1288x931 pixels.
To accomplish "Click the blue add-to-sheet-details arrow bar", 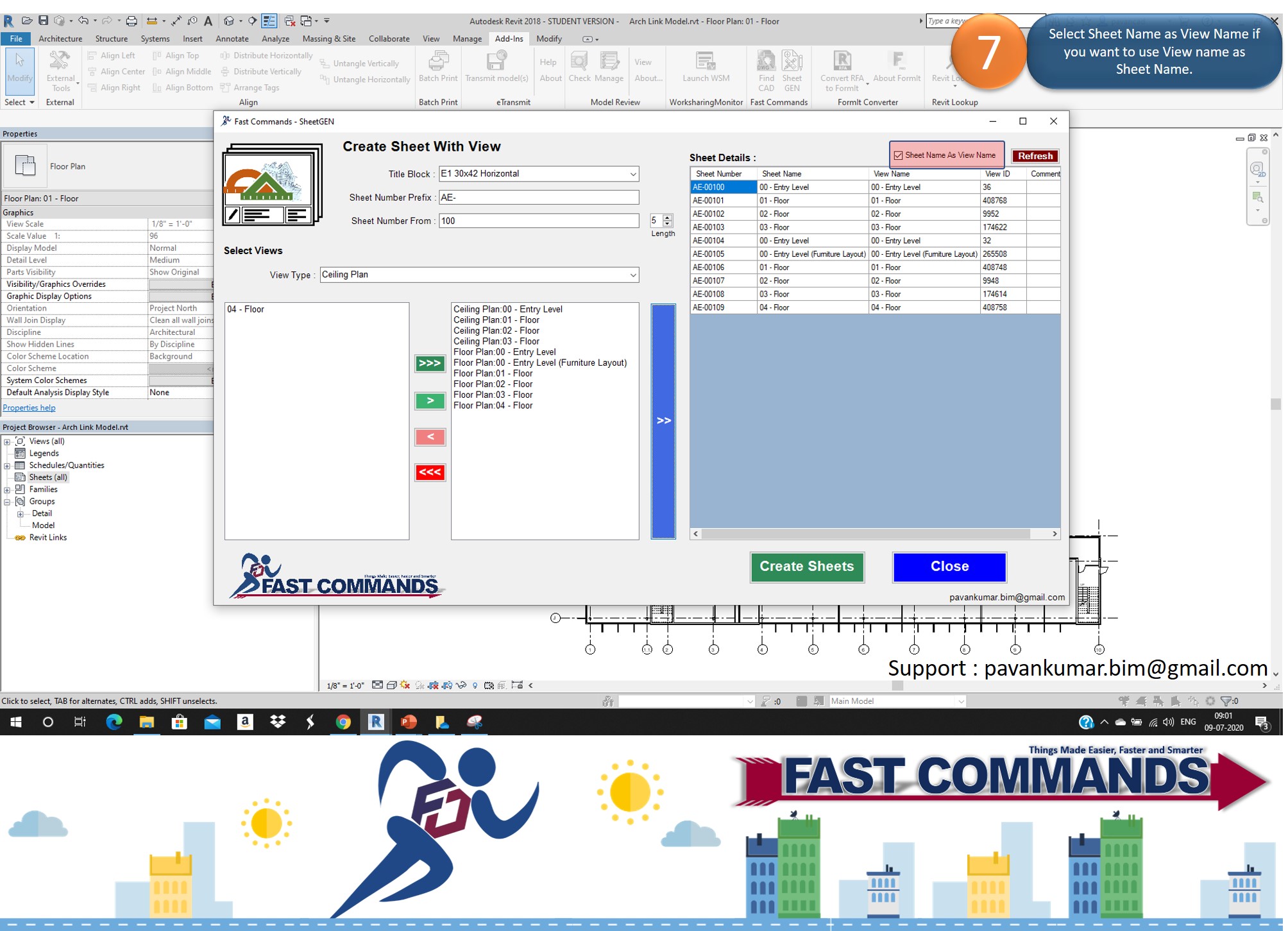I will coord(663,421).
